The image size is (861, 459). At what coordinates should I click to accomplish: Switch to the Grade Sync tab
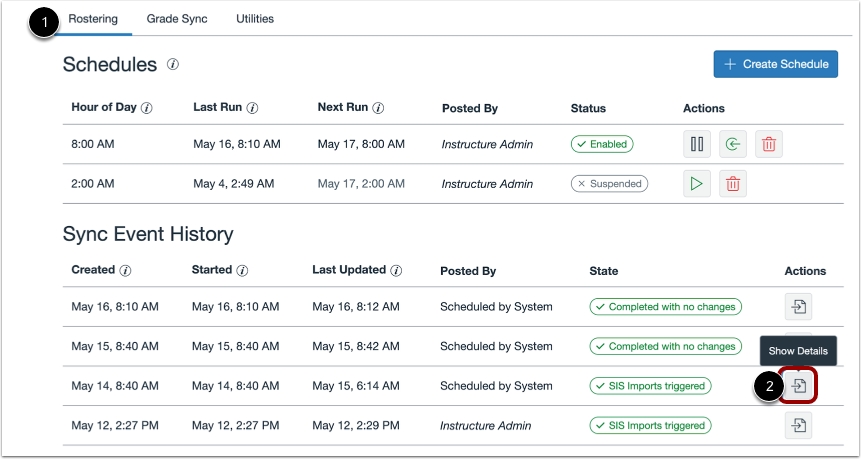pyautogui.click(x=177, y=19)
